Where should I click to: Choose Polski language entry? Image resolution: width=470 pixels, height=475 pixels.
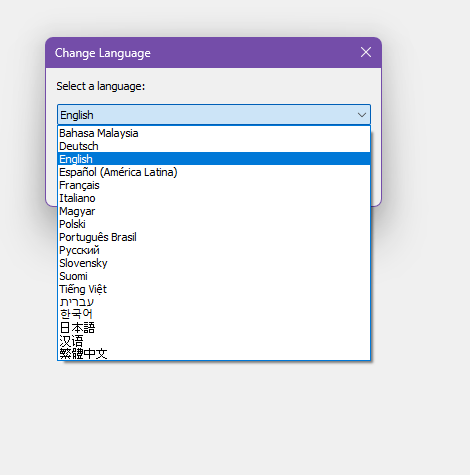coord(214,224)
